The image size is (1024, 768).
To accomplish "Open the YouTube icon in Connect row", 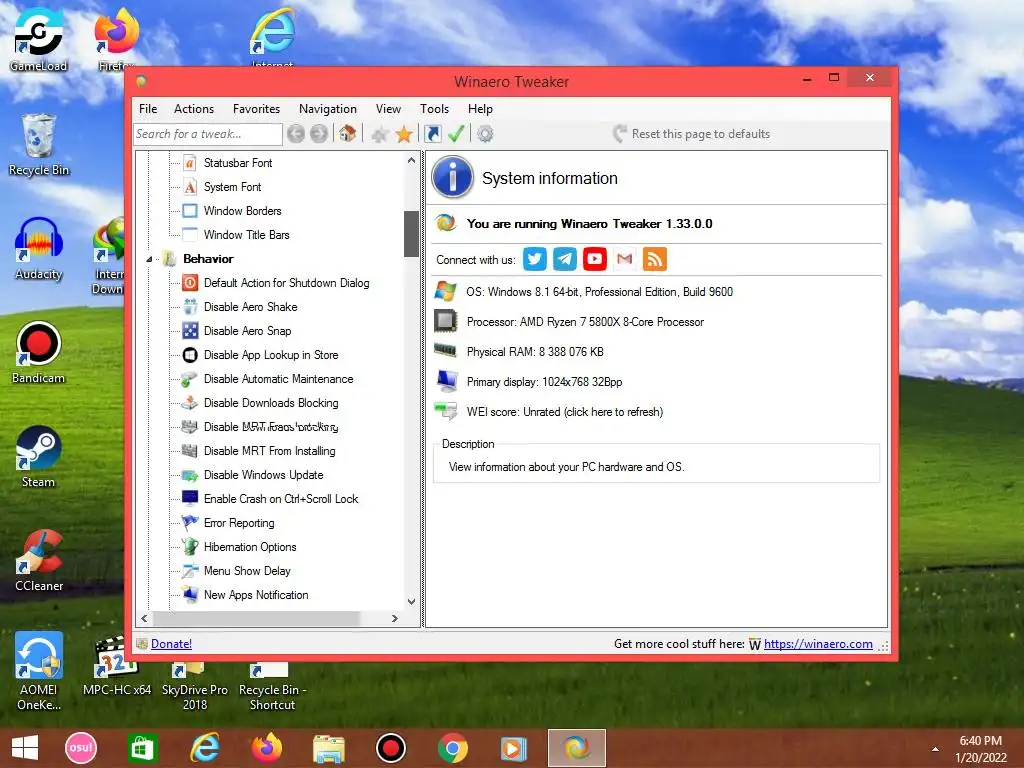I will [594, 259].
